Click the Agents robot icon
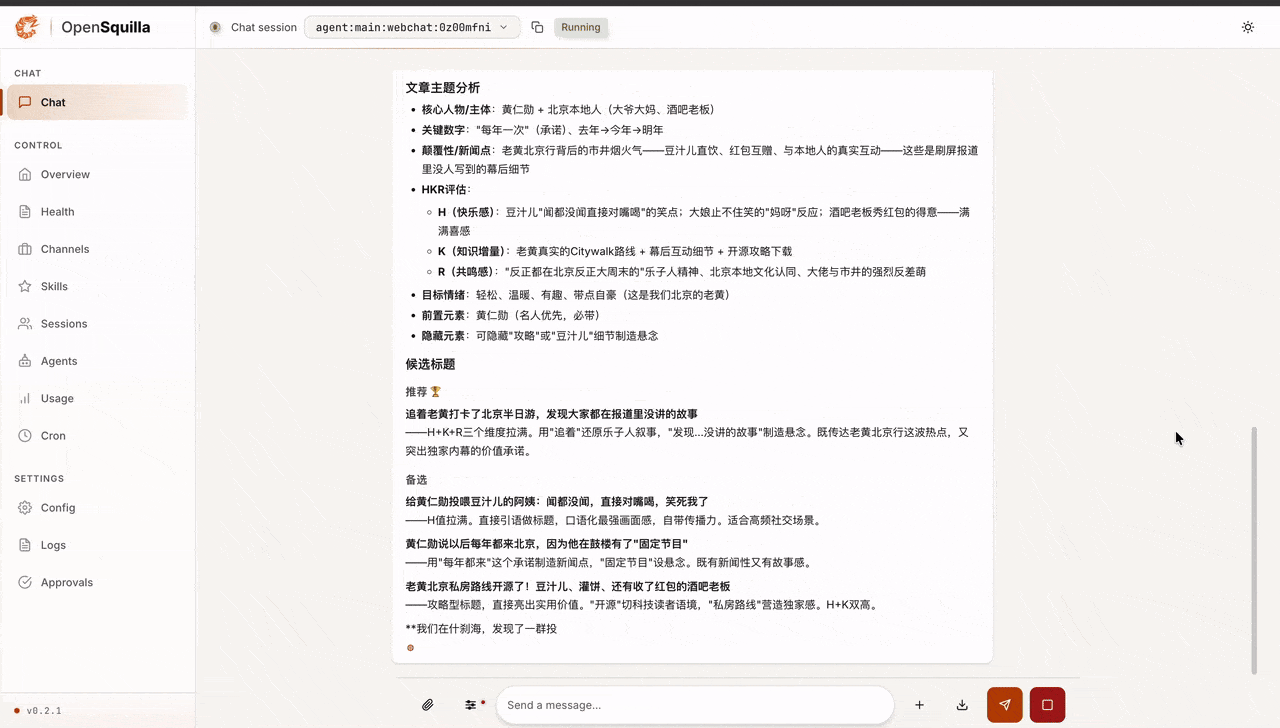Image resolution: width=1280 pixels, height=728 pixels. click(x=25, y=361)
